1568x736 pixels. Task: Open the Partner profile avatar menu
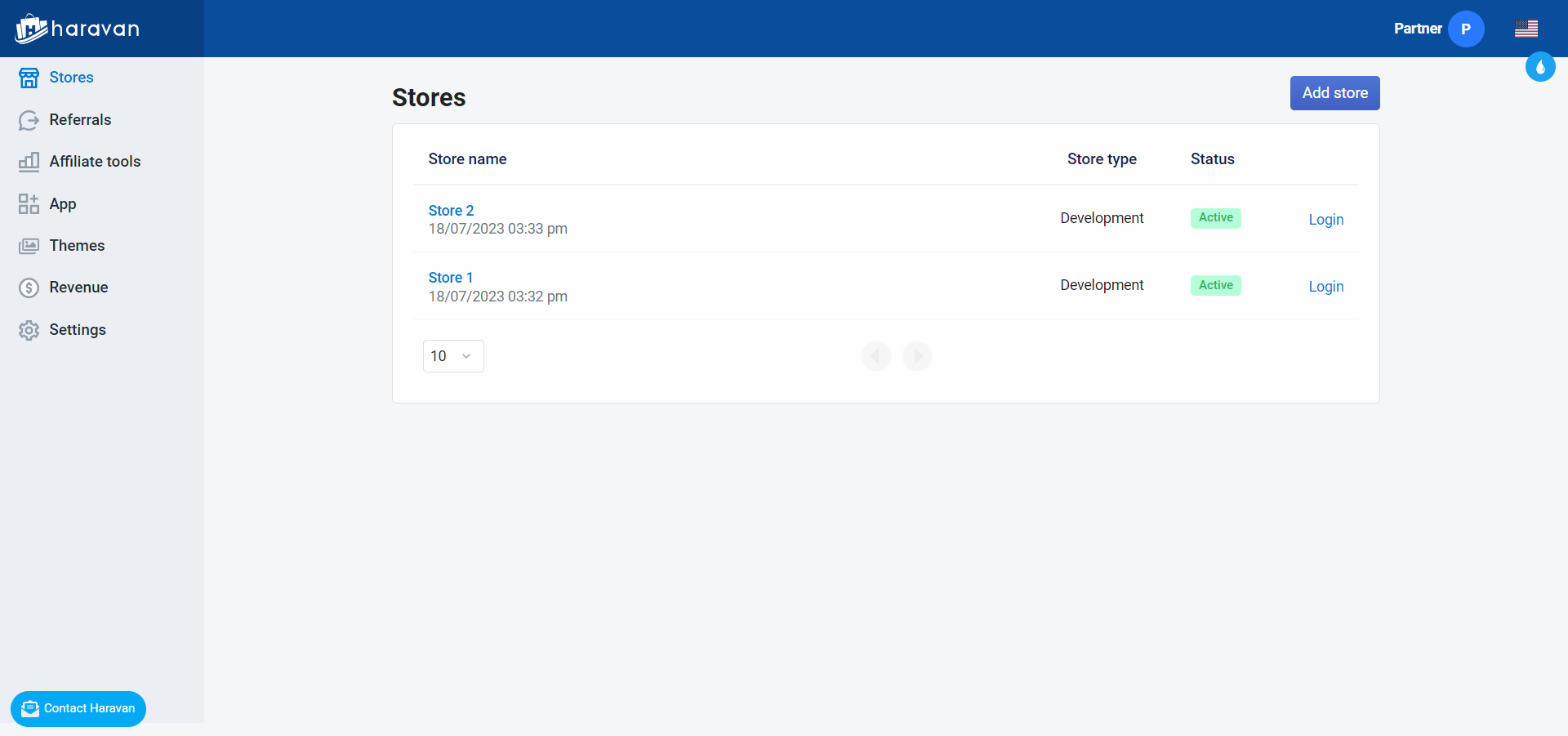pos(1466,29)
